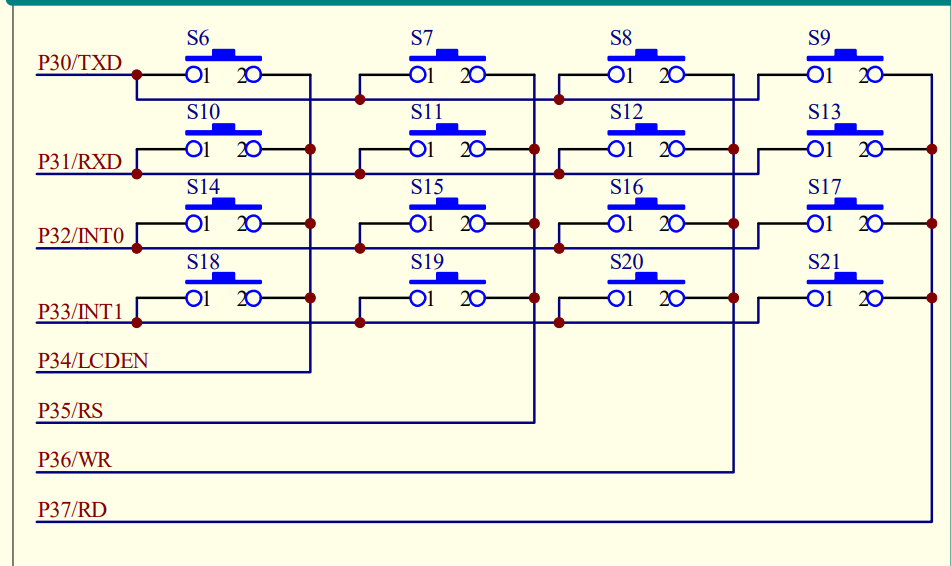The image size is (951, 566).
Task: Click the S13 designator text
Action: (824, 112)
